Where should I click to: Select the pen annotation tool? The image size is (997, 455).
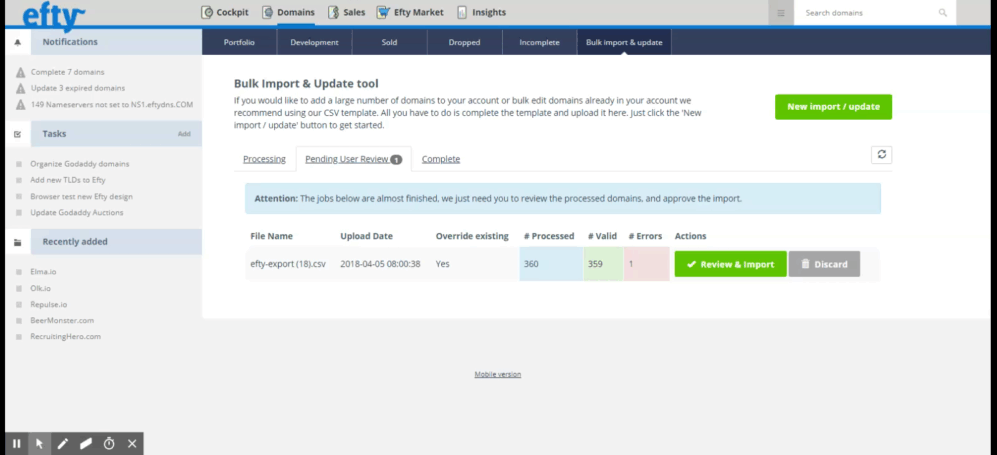click(62, 444)
